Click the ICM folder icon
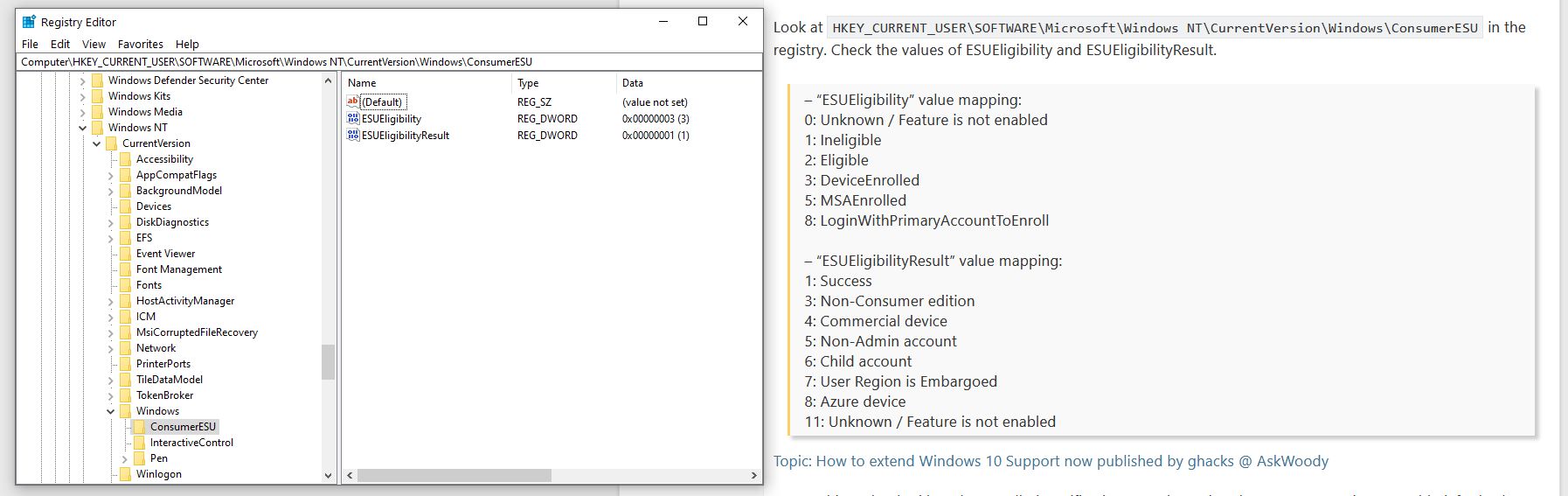This screenshot has width=1568, height=496. [x=126, y=317]
